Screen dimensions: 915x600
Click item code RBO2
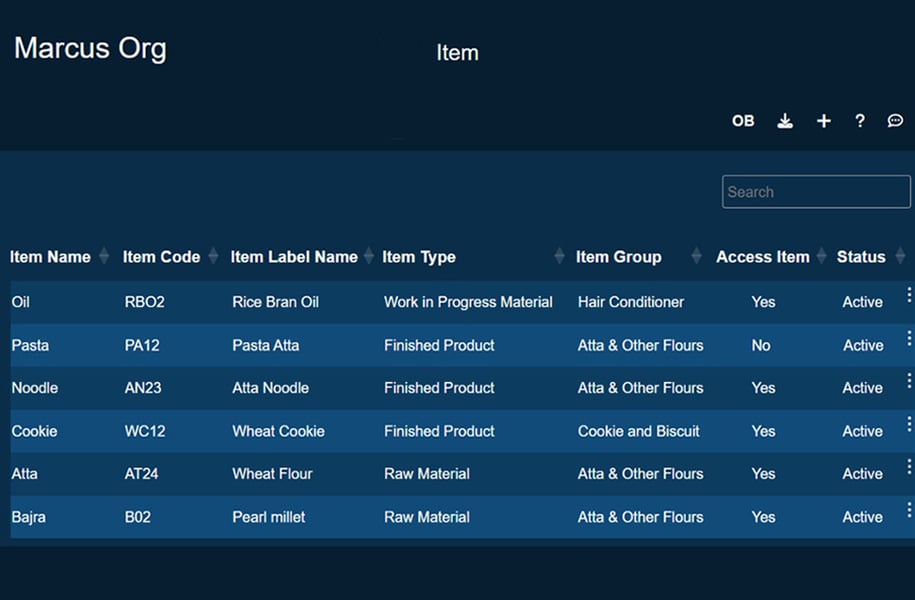click(145, 302)
